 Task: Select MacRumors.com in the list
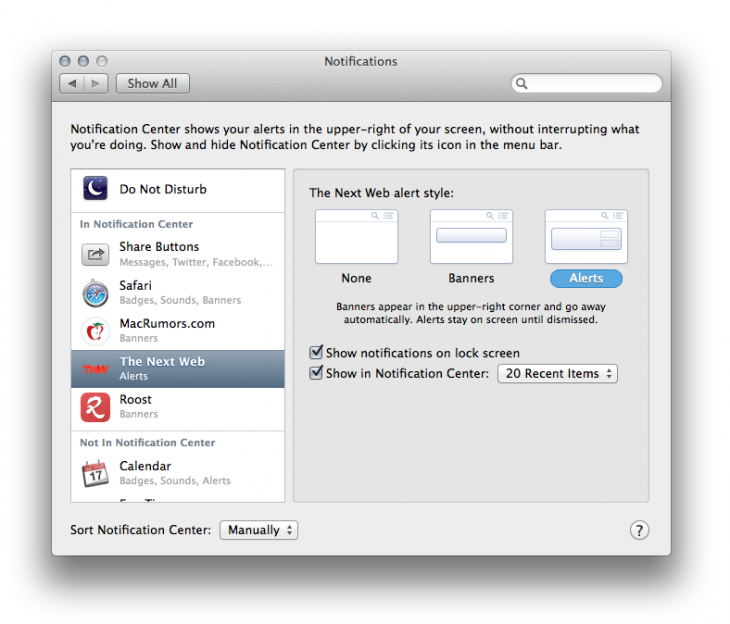coord(178,331)
